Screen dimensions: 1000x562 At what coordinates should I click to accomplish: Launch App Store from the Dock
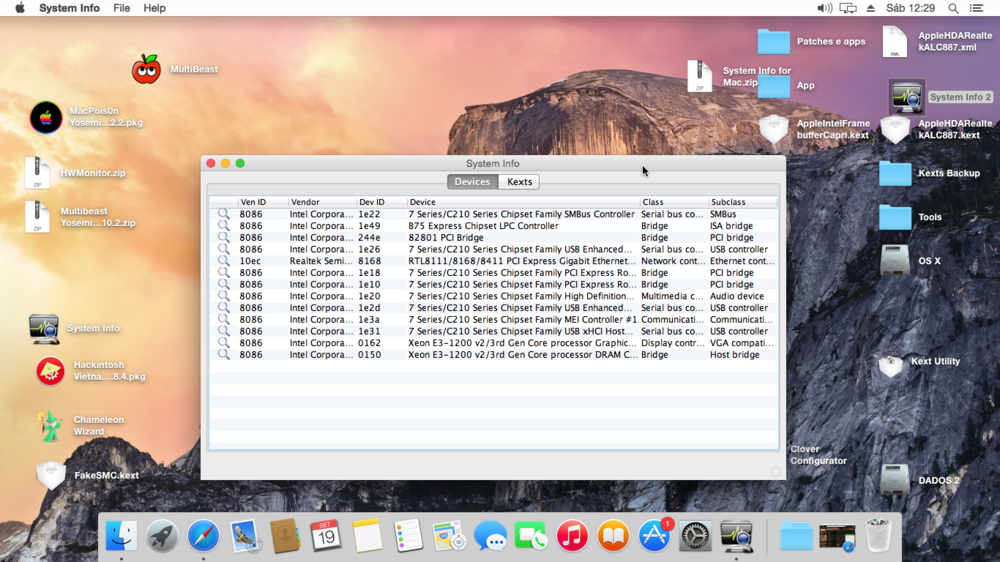(654, 537)
